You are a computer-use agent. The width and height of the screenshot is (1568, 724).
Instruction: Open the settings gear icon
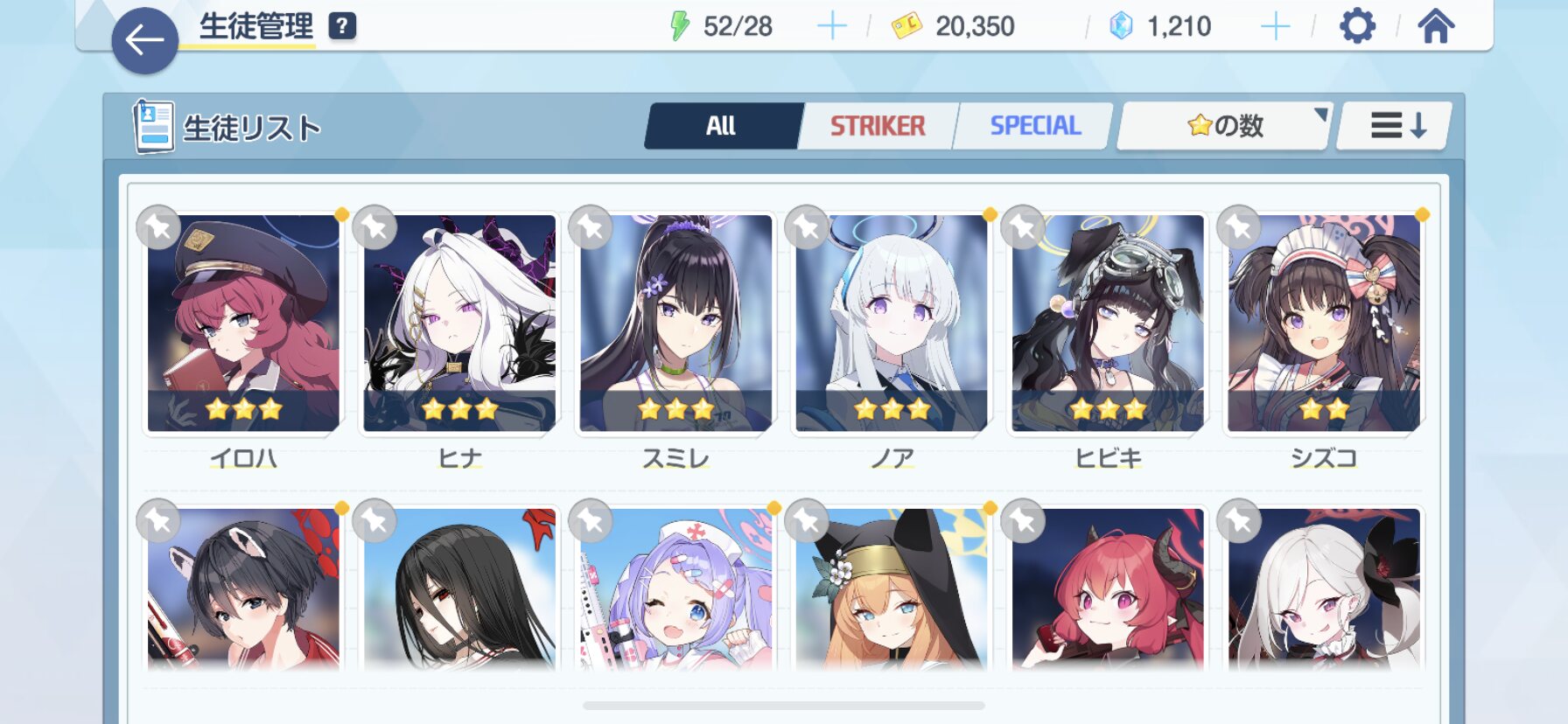1357,26
